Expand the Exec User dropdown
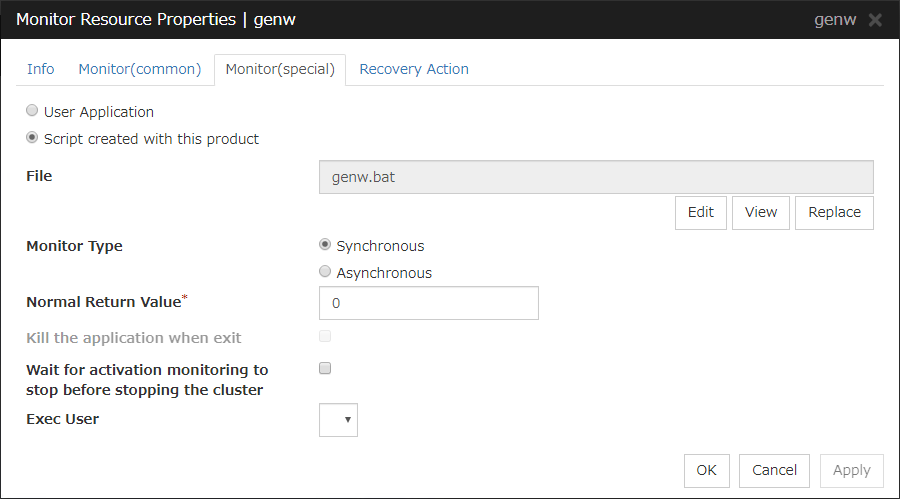Image resolution: width=900 pixels, height=499 pixels. [338, 420]
